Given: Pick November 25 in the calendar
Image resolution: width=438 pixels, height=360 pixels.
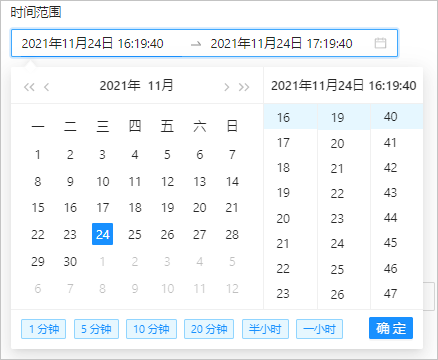Looking at the screenshot, I should [x=135, y=234].
